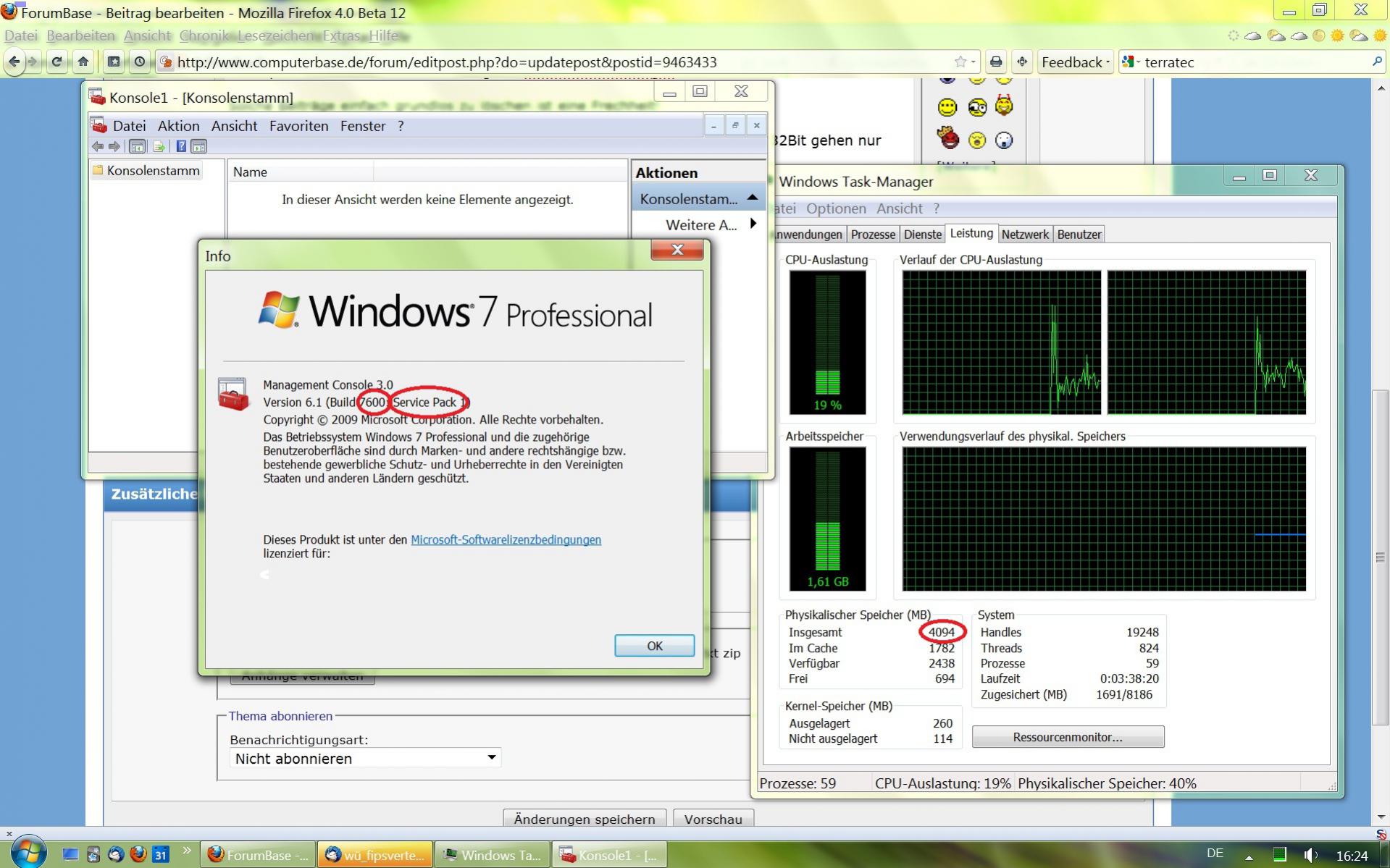Open Feedback dropdown in Firefox toolbar
The image size is (1390, 868).
coord(1075,62)
